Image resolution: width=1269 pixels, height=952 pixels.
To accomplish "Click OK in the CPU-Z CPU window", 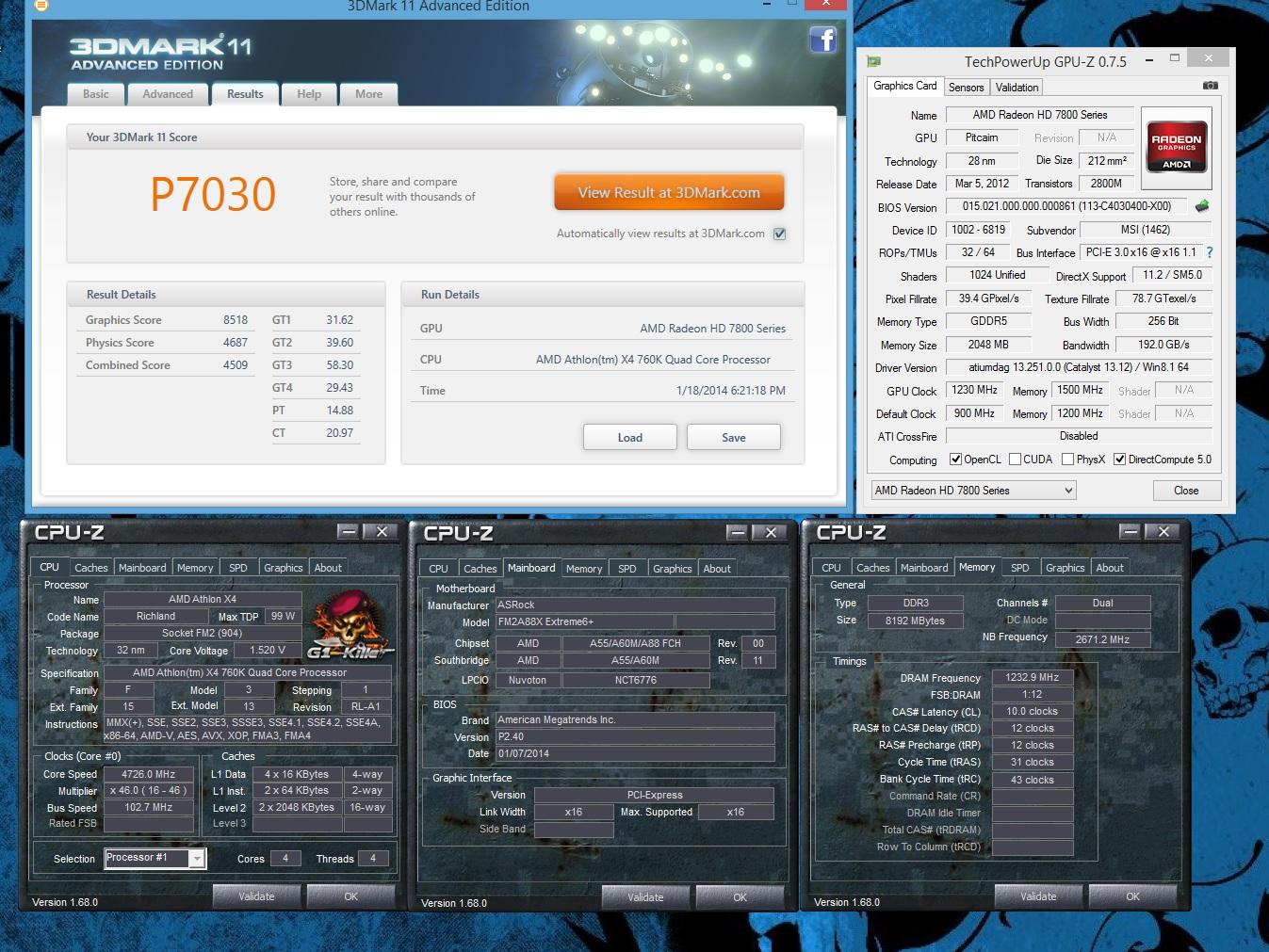I will tap(351, 896).
